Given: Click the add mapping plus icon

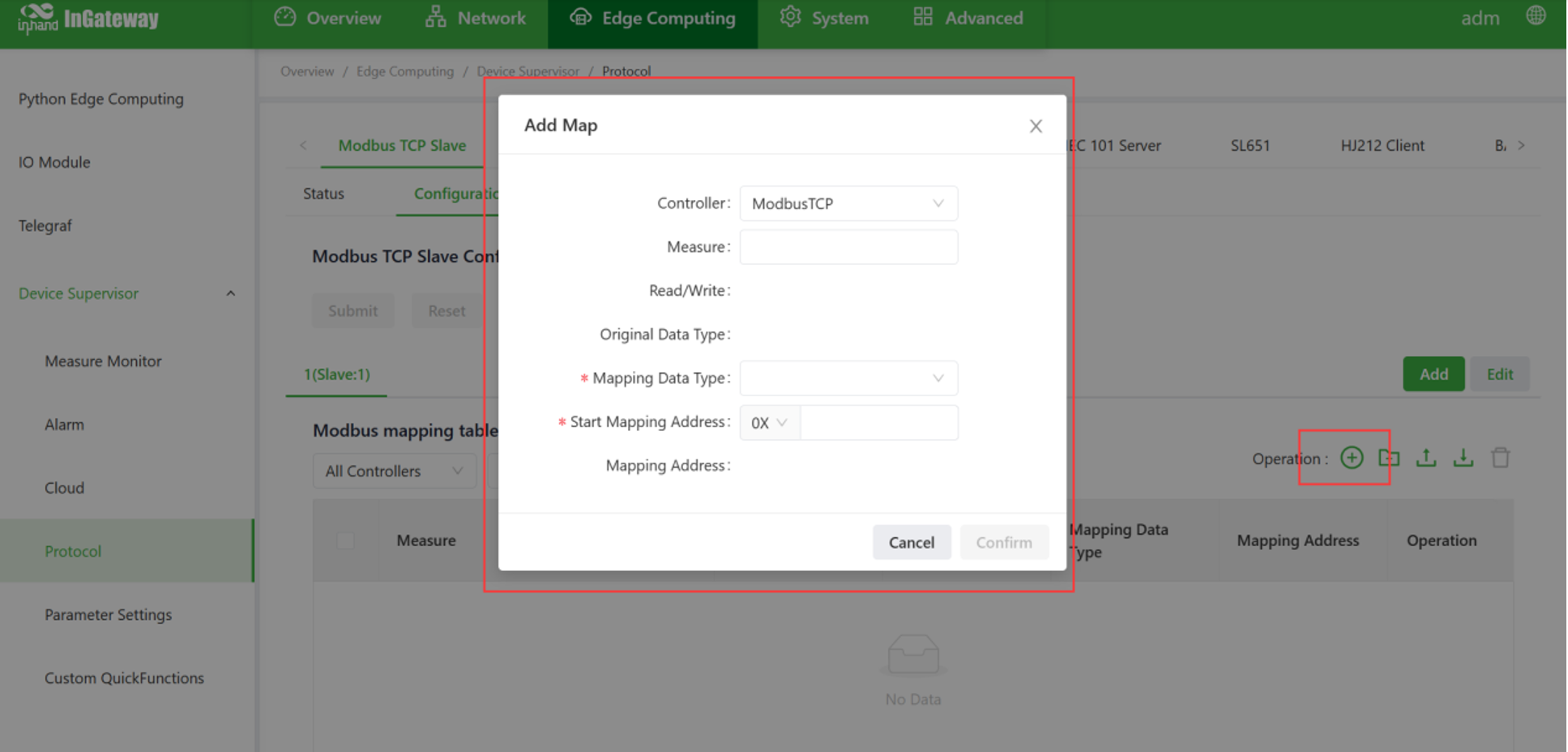Looking at the screenshot, I should click(1352, 458).
